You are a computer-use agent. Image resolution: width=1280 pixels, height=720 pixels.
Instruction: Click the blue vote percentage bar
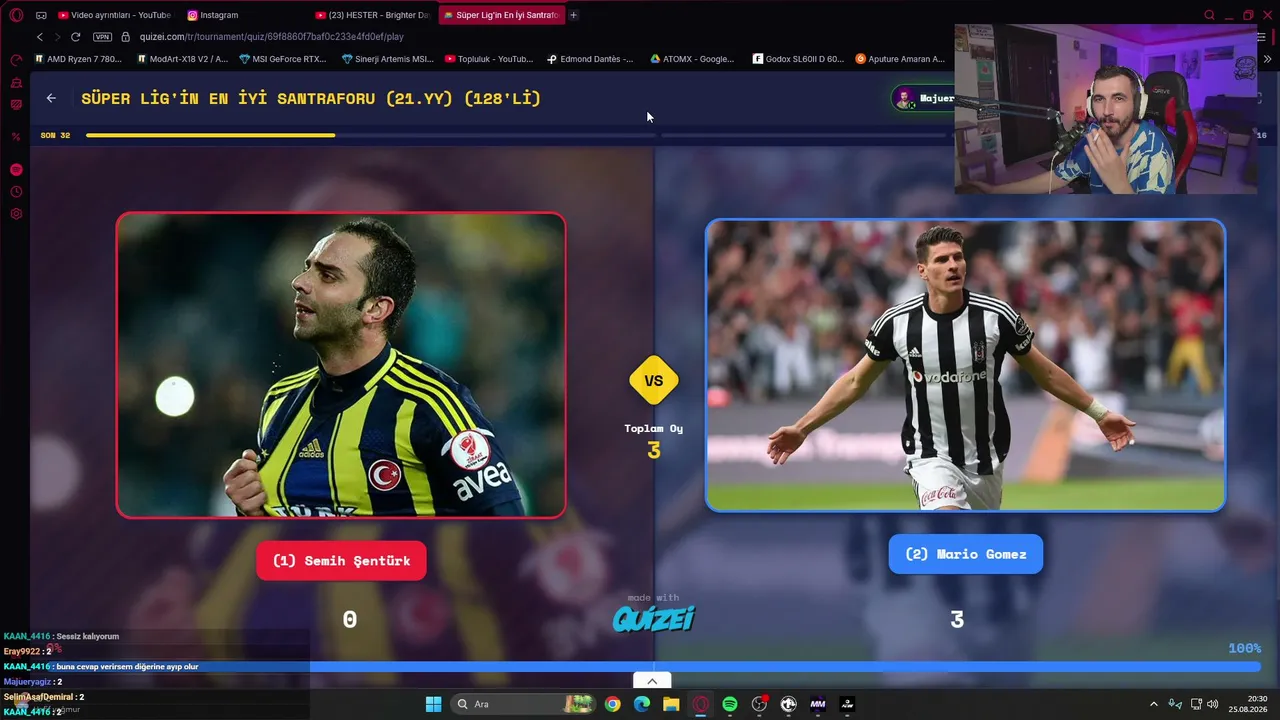[785, 666]
